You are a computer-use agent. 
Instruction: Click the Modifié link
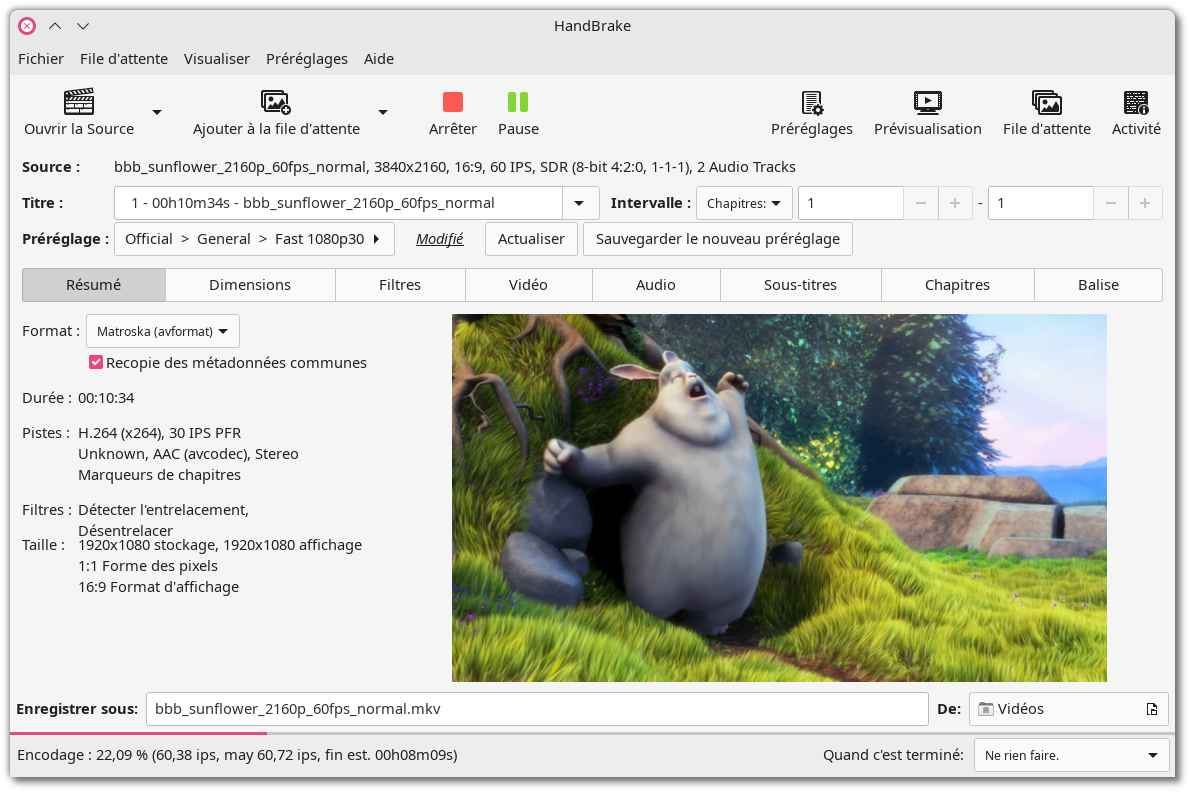click(x=440, y=239)
